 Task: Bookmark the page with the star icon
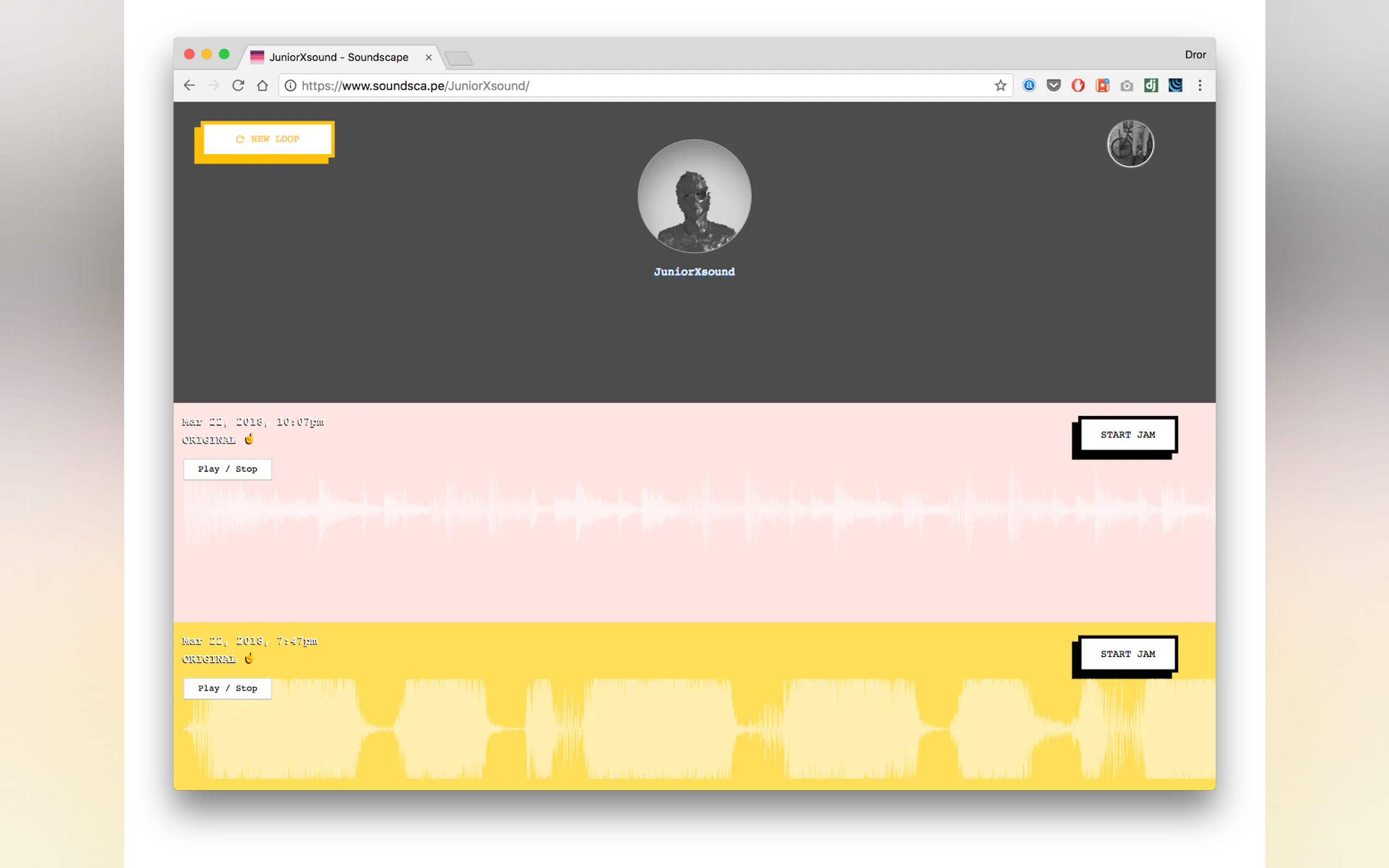coord(1000,85)
